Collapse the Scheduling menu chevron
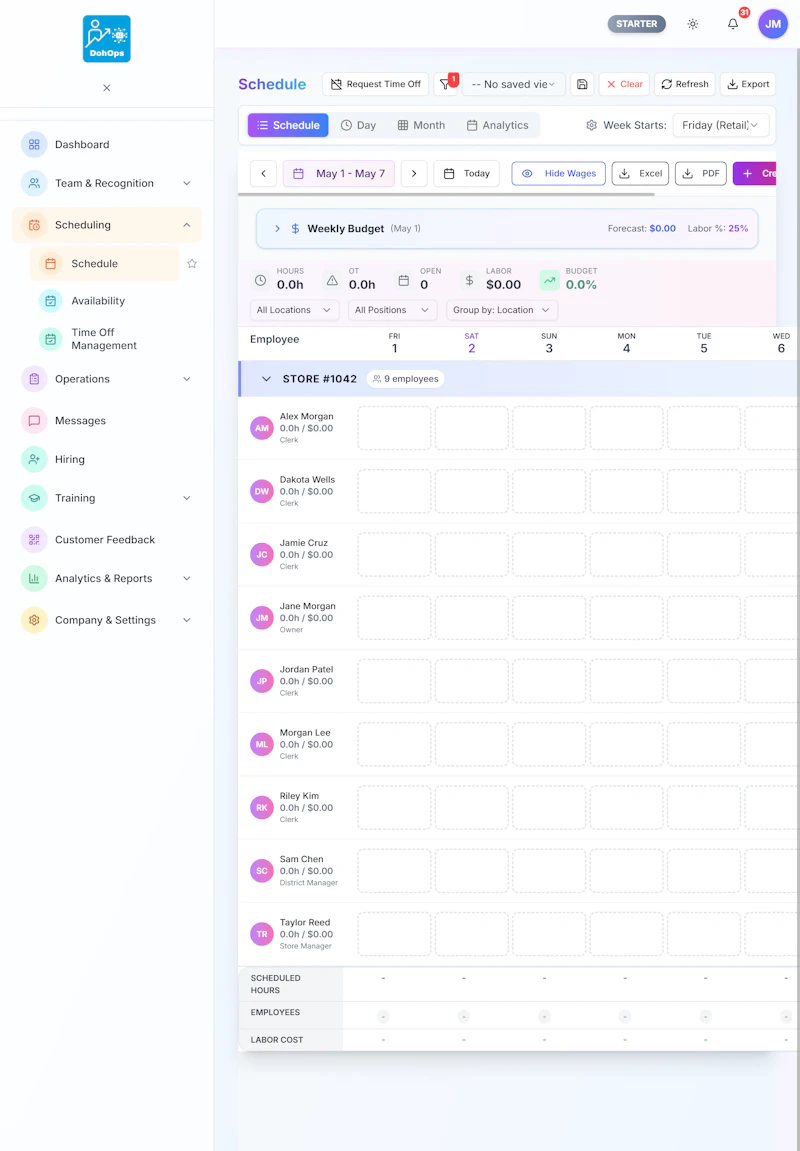This screenshot has width=800, height=1151. pos(186,225)
